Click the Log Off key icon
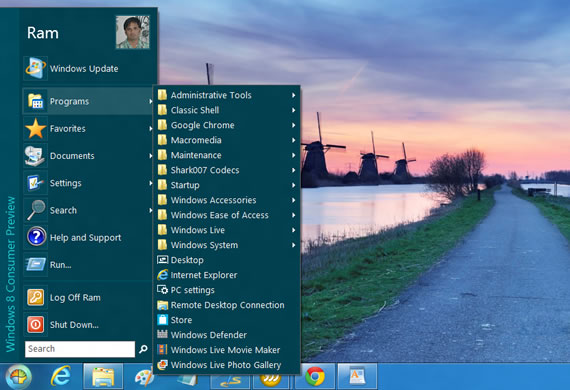 35,297
